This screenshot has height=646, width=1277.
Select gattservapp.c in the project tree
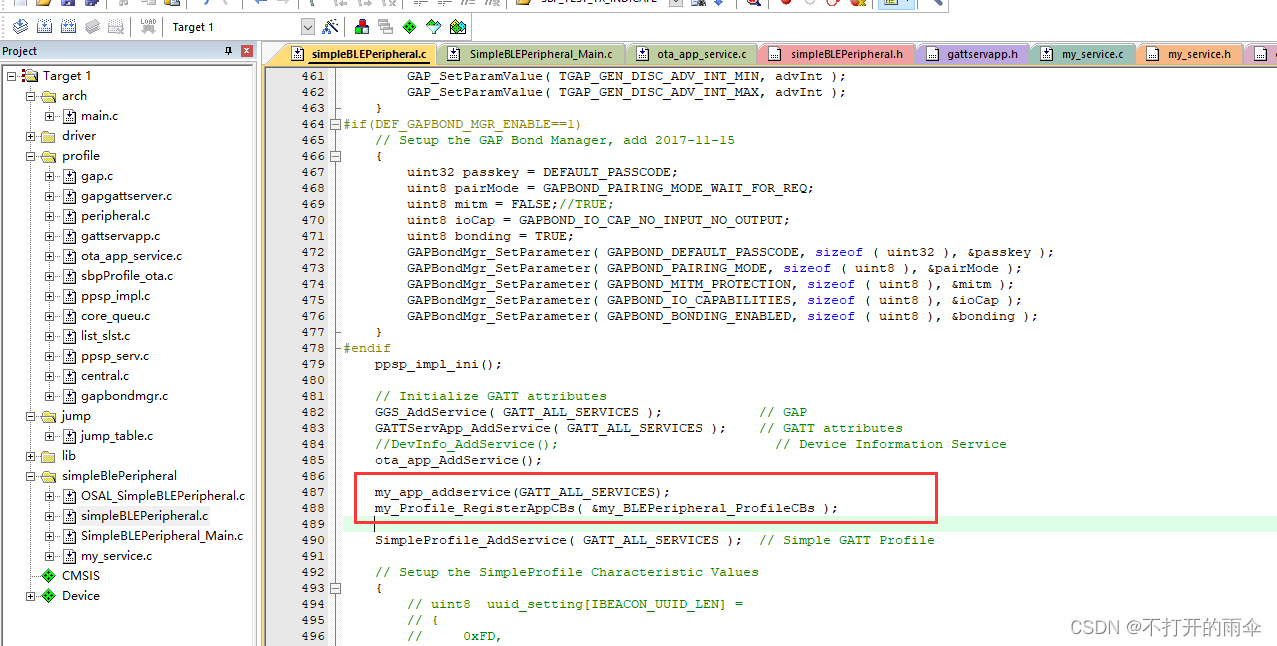tap(121, 236)
